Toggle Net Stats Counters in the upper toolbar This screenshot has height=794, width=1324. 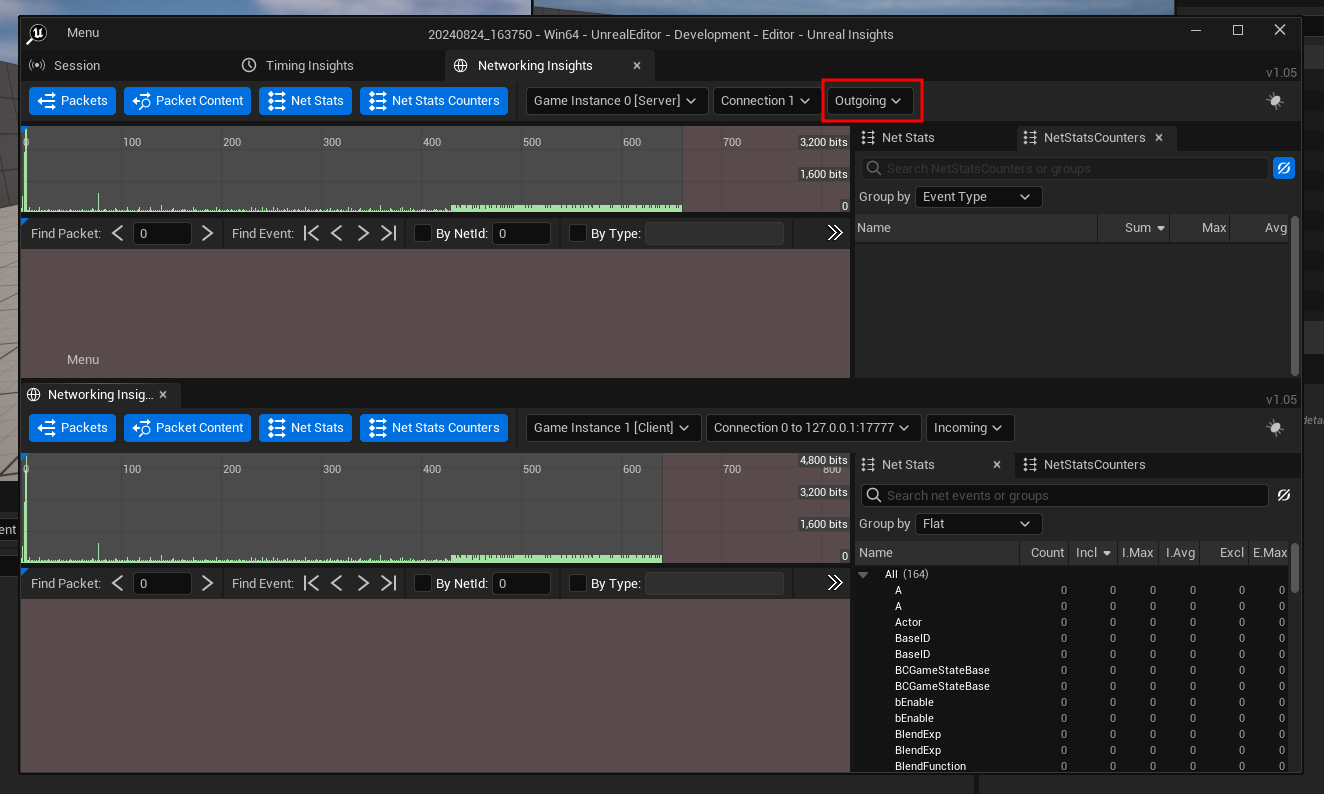(434, 101)
